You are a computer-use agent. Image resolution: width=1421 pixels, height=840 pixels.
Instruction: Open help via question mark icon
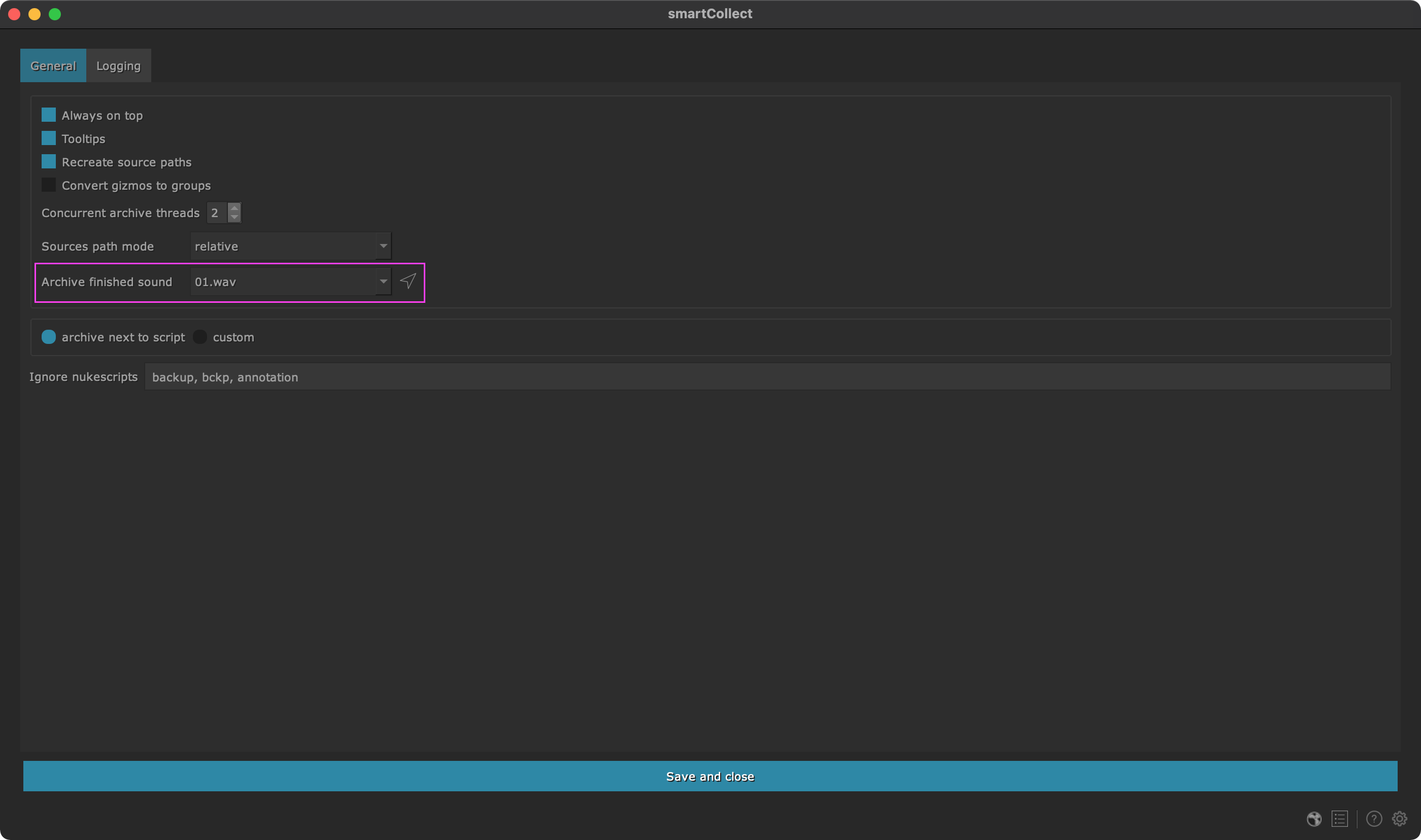click(x=1374, y=819)
